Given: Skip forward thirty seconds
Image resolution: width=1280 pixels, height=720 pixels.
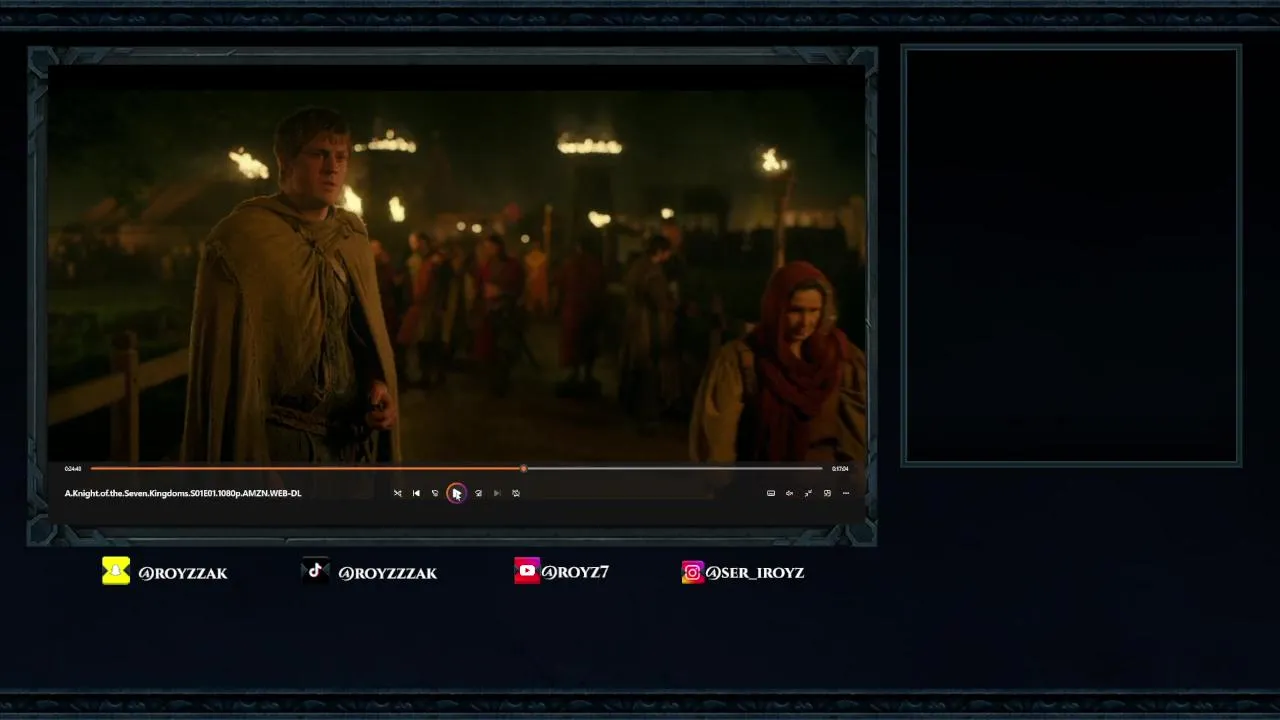Looking at the screenshot, I should pyautogui.click(x=478, y=493).
